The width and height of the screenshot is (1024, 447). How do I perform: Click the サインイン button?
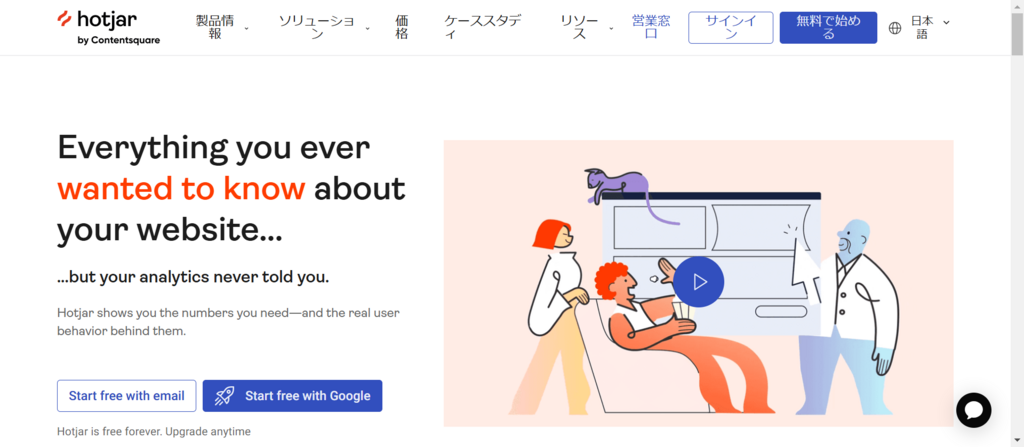pyautogui.click(x=730, y=27)
